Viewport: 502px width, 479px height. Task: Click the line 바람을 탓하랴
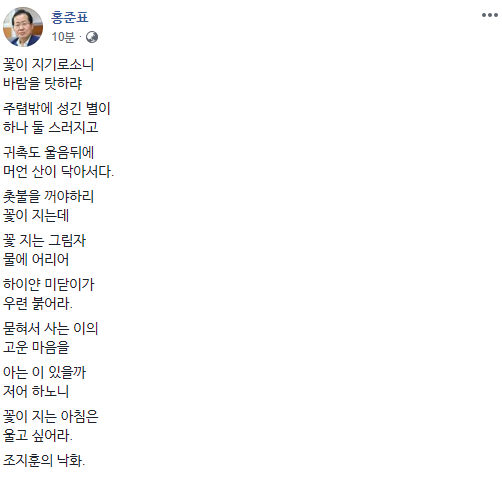(x=42, y=83)
